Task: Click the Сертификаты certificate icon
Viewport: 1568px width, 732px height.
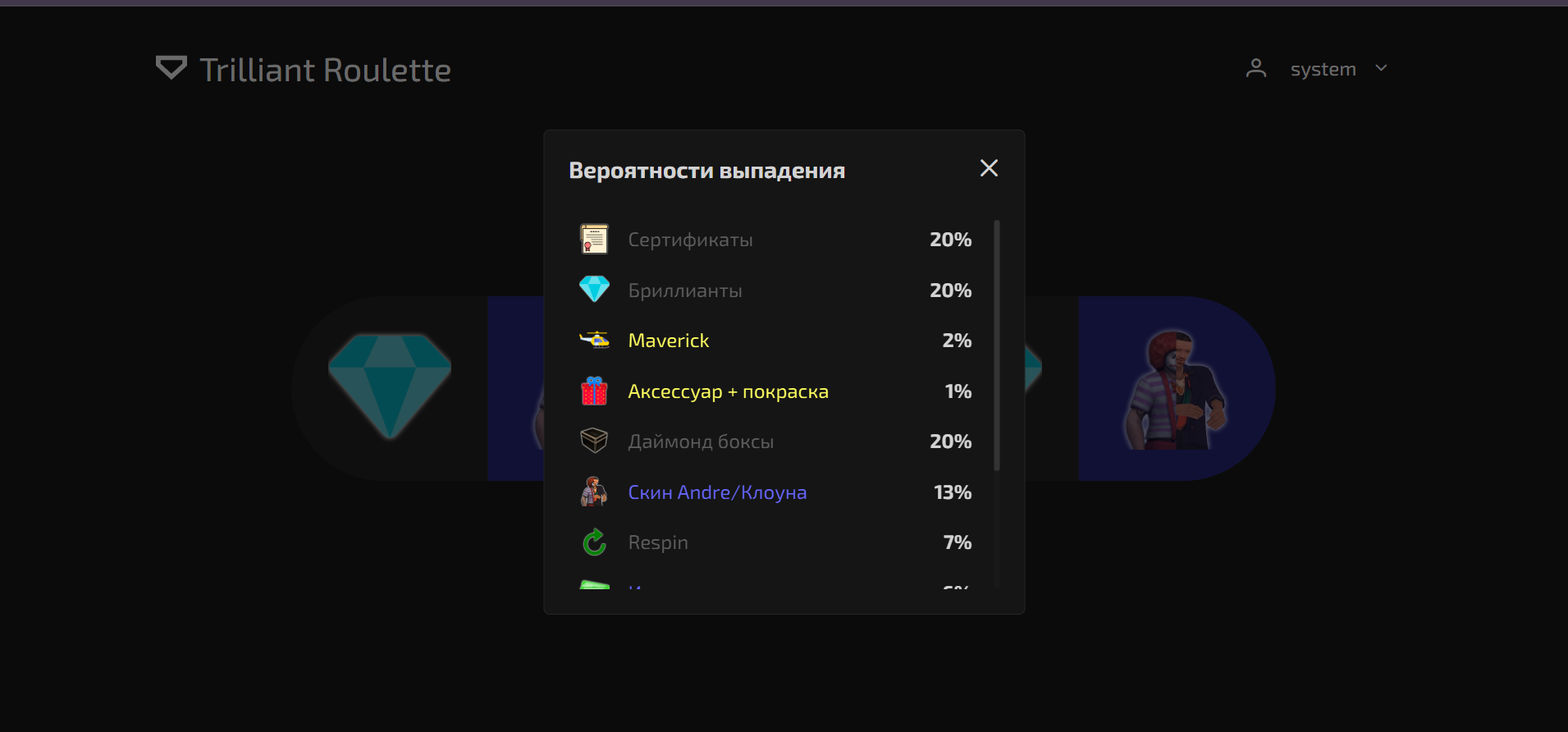Action: click(x=594, y=240)
